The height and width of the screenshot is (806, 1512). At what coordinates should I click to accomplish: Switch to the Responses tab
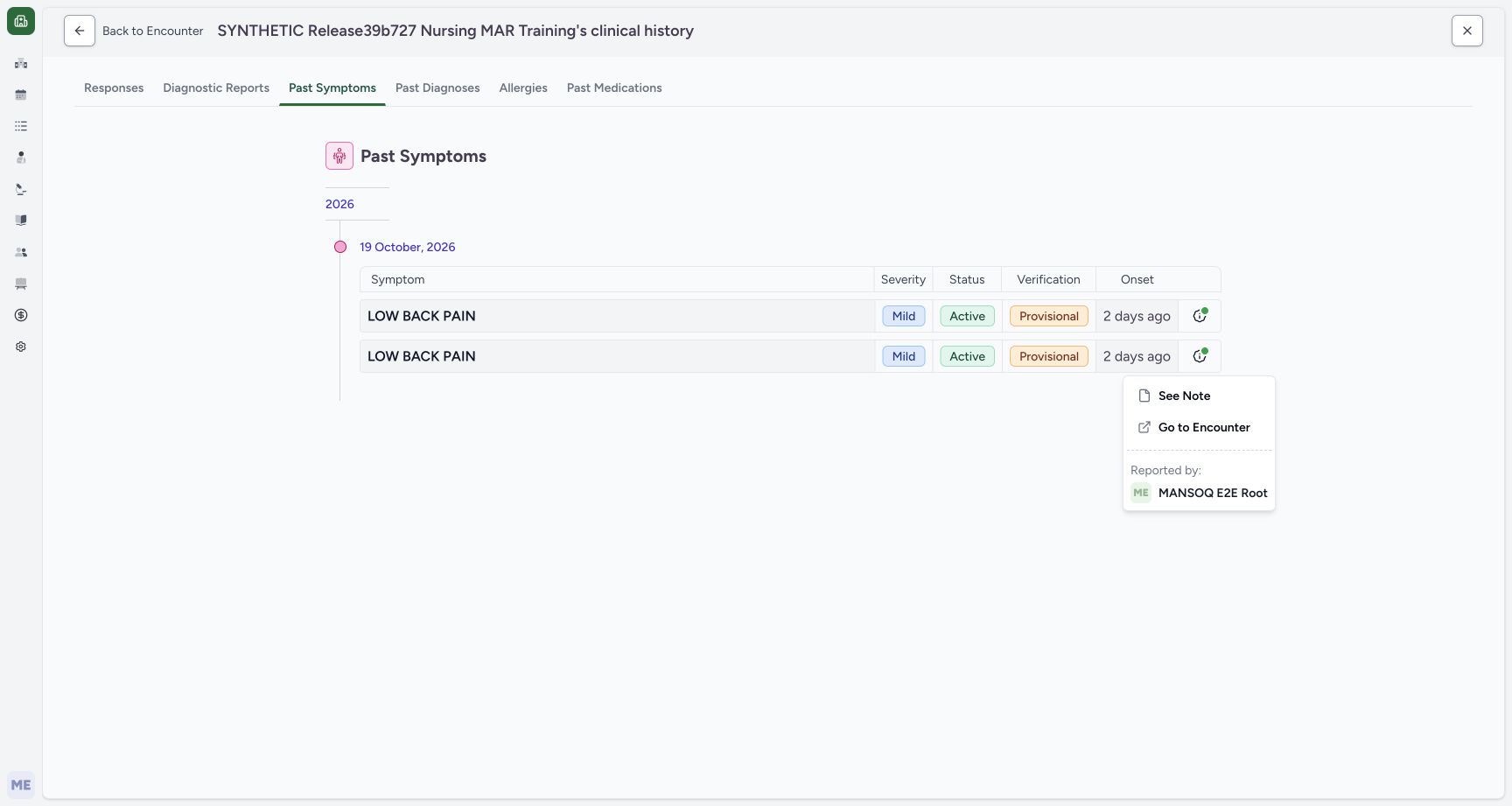(114, 88)
